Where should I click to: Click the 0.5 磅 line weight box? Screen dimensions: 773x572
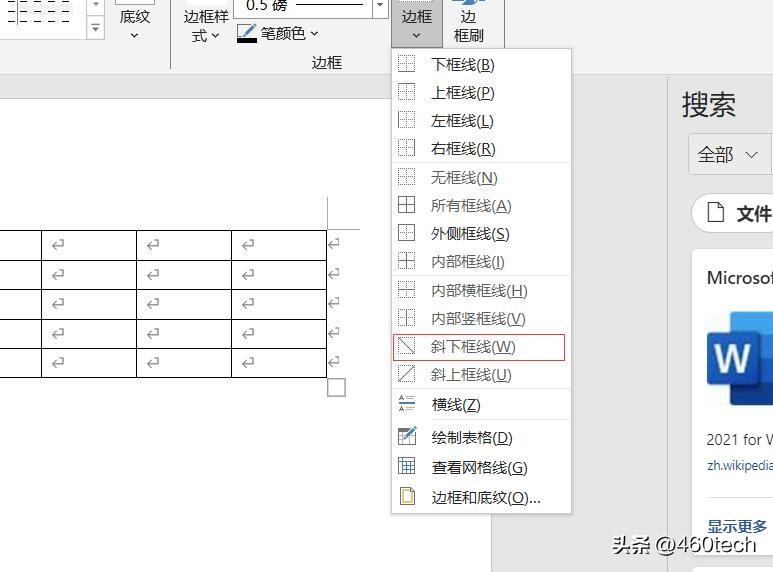[x=303, y=7]
